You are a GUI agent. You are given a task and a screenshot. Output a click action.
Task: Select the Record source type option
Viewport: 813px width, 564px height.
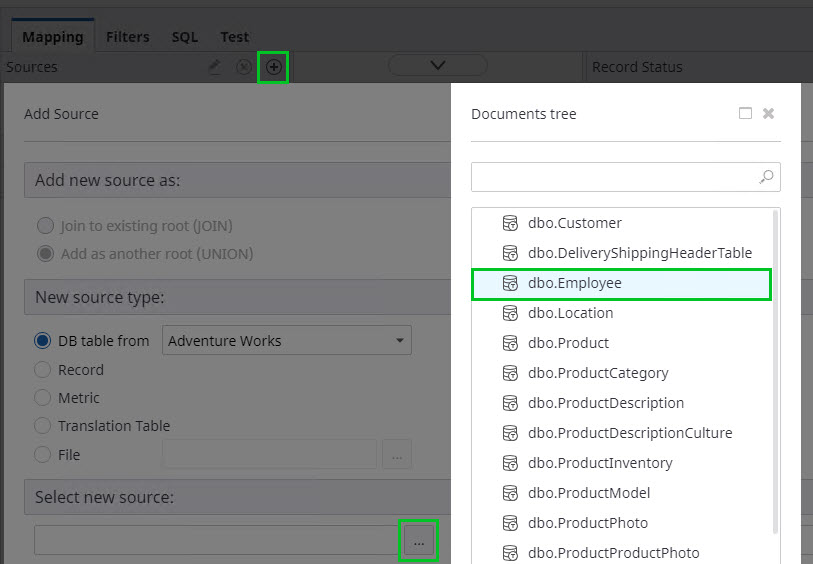tap(42, 370)
